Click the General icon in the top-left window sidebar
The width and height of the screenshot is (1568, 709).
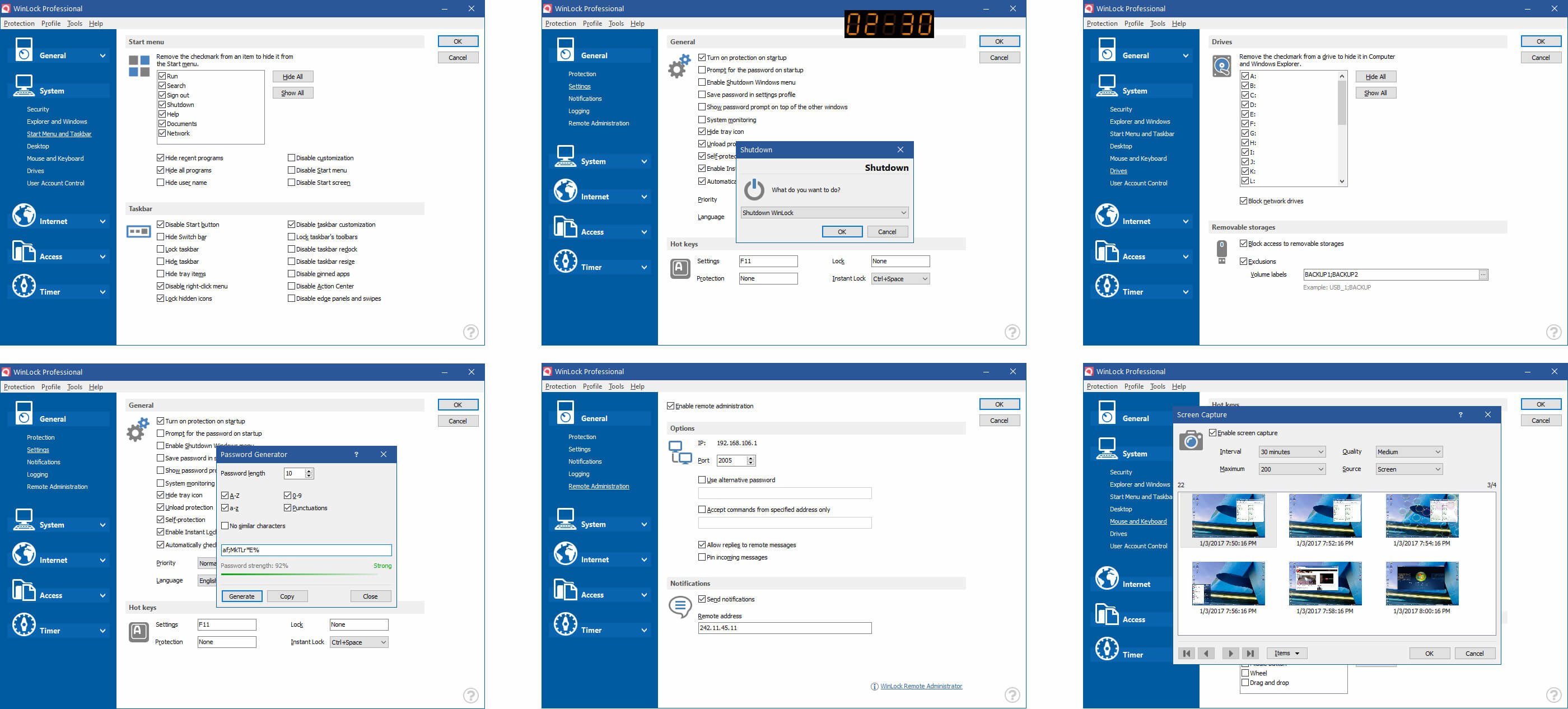(24, 50)
